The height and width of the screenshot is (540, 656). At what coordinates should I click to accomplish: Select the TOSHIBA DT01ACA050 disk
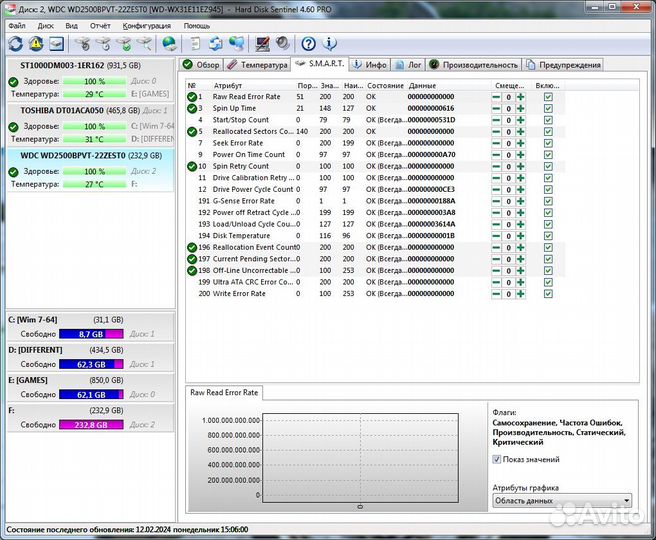click(x=60, y=110)
